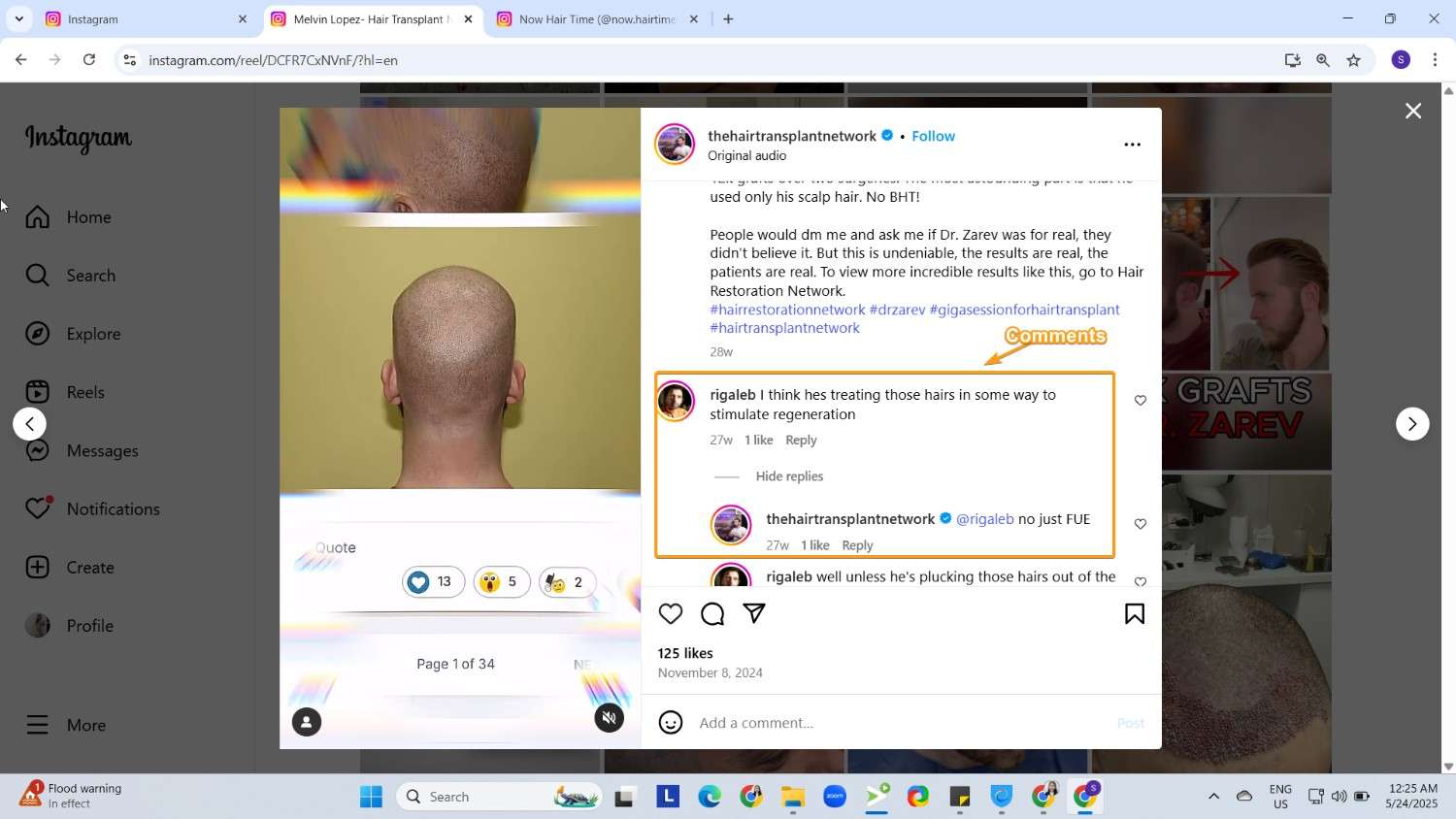
Task: Open Notifications from the sidebar
Action: point(114,508)
